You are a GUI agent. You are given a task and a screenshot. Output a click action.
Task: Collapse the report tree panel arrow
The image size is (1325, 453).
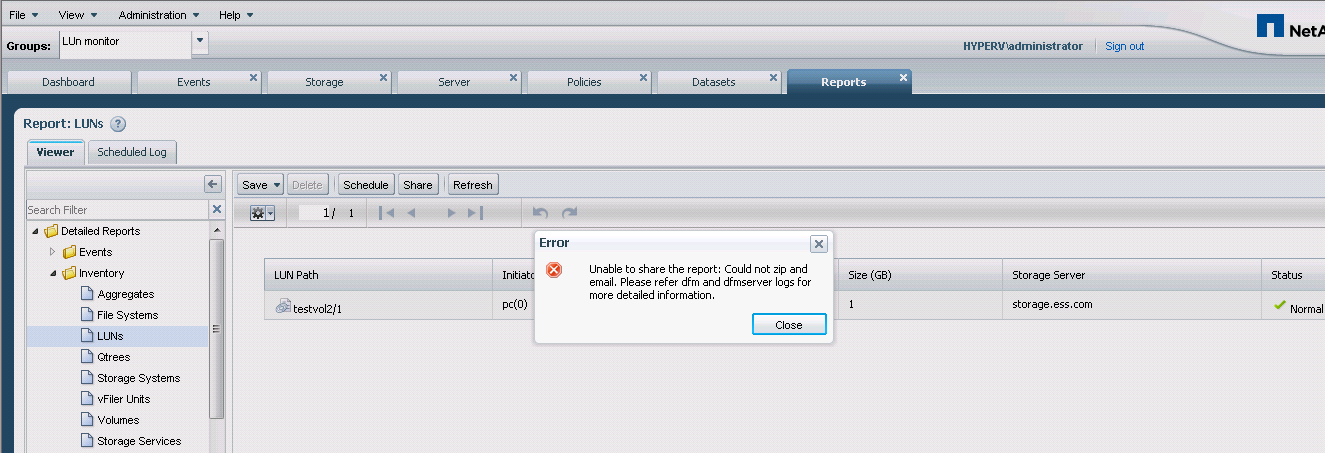point(212,184)
